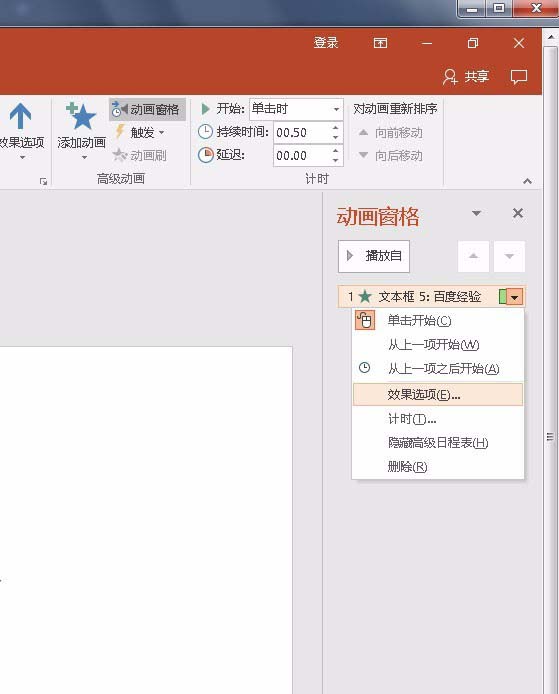Toggle the Animation Pane (动画窗格) button

tap(147, 109)
